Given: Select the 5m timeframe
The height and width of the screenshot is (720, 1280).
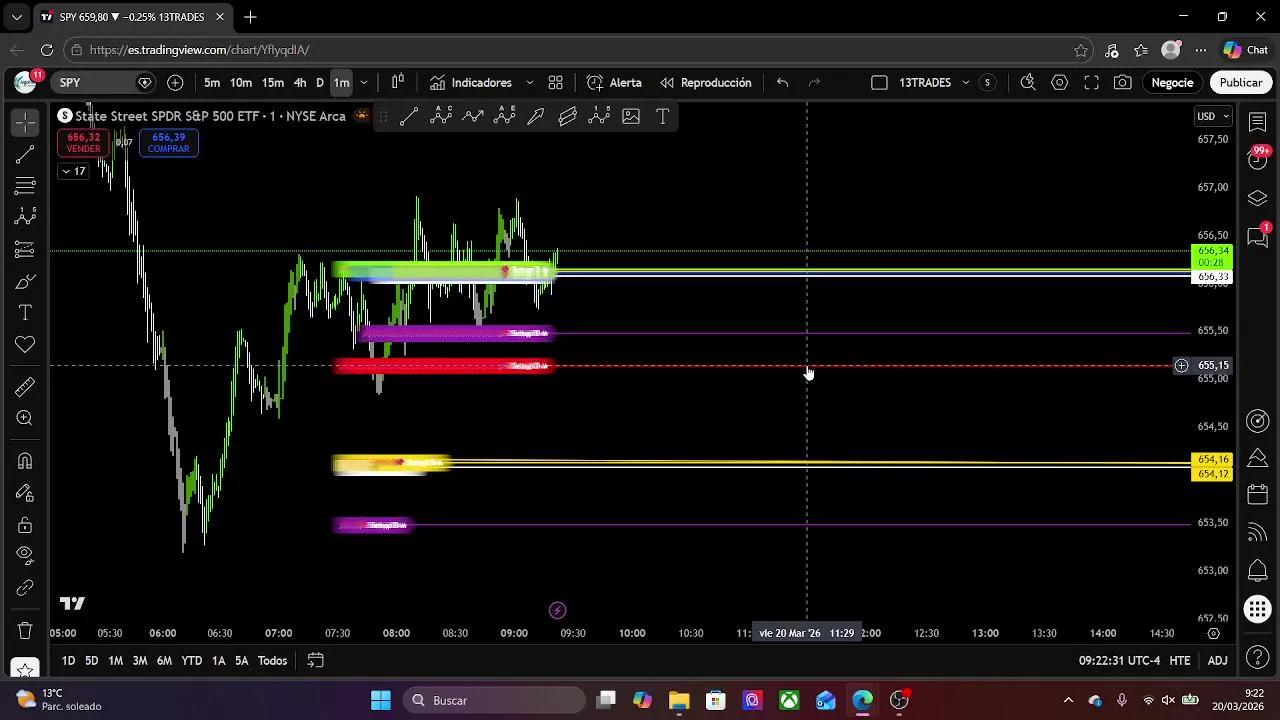Looking at the screenshot, I should pyautogui.click(x=212, y=82).
